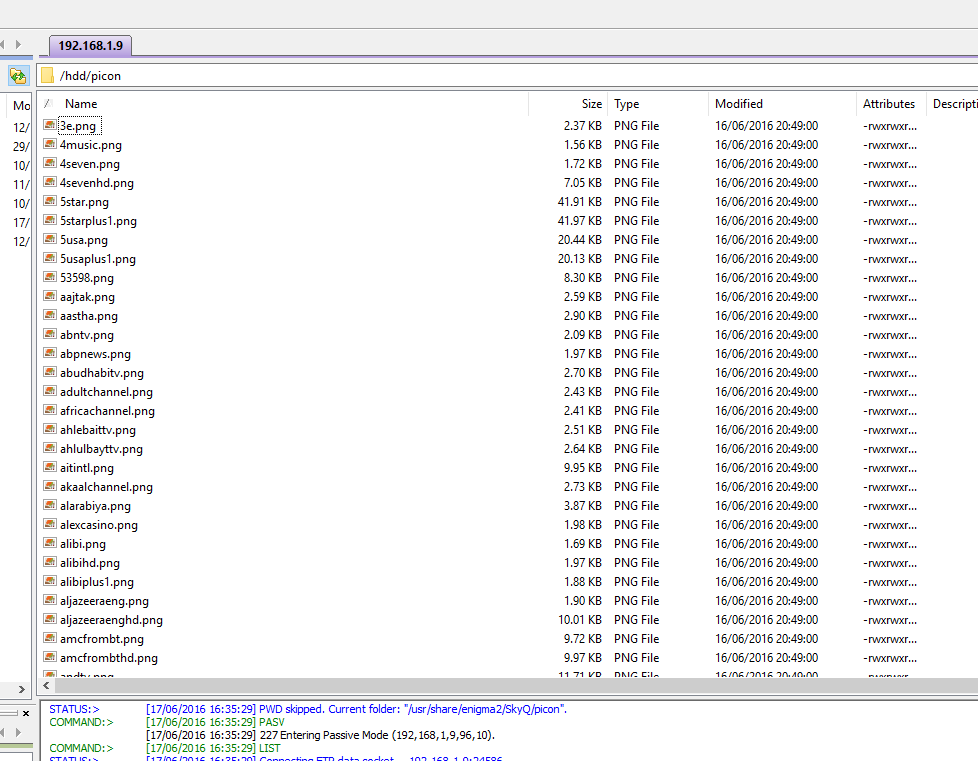978x761 pixels.
Task: Select the aajtak.png file icon
Action: (50, 296)
